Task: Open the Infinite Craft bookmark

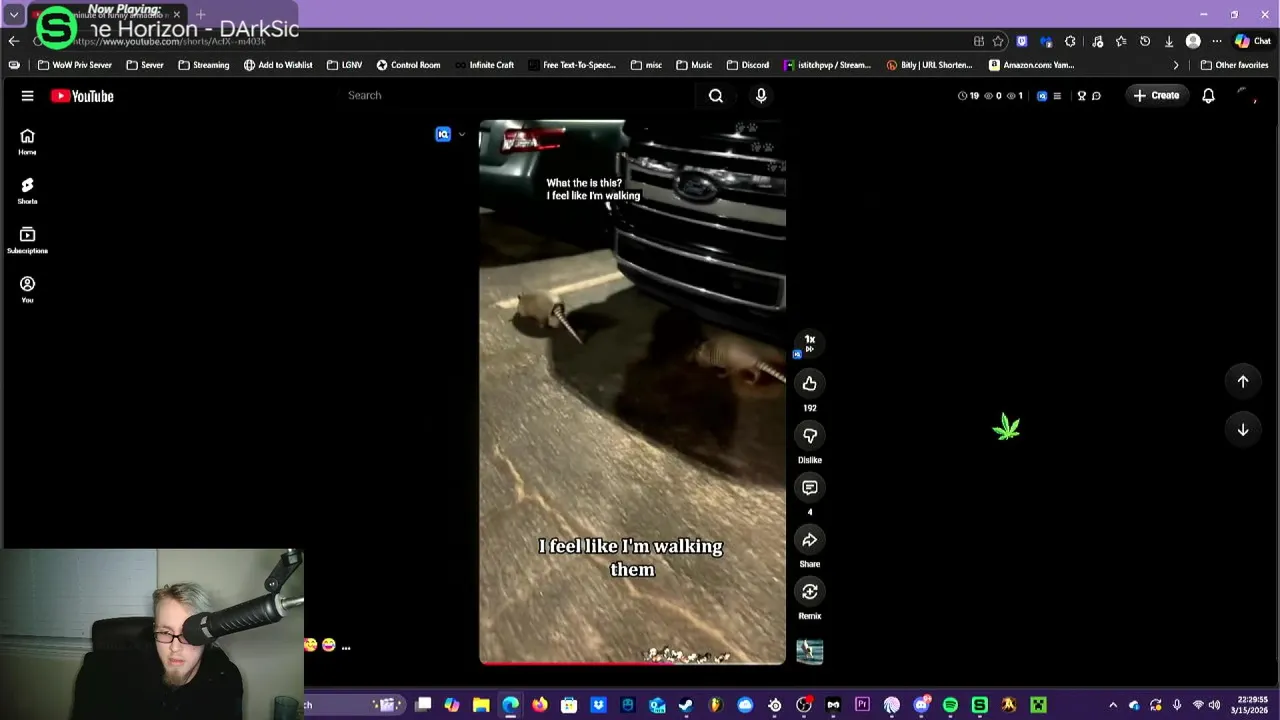Action: point(484,65)
